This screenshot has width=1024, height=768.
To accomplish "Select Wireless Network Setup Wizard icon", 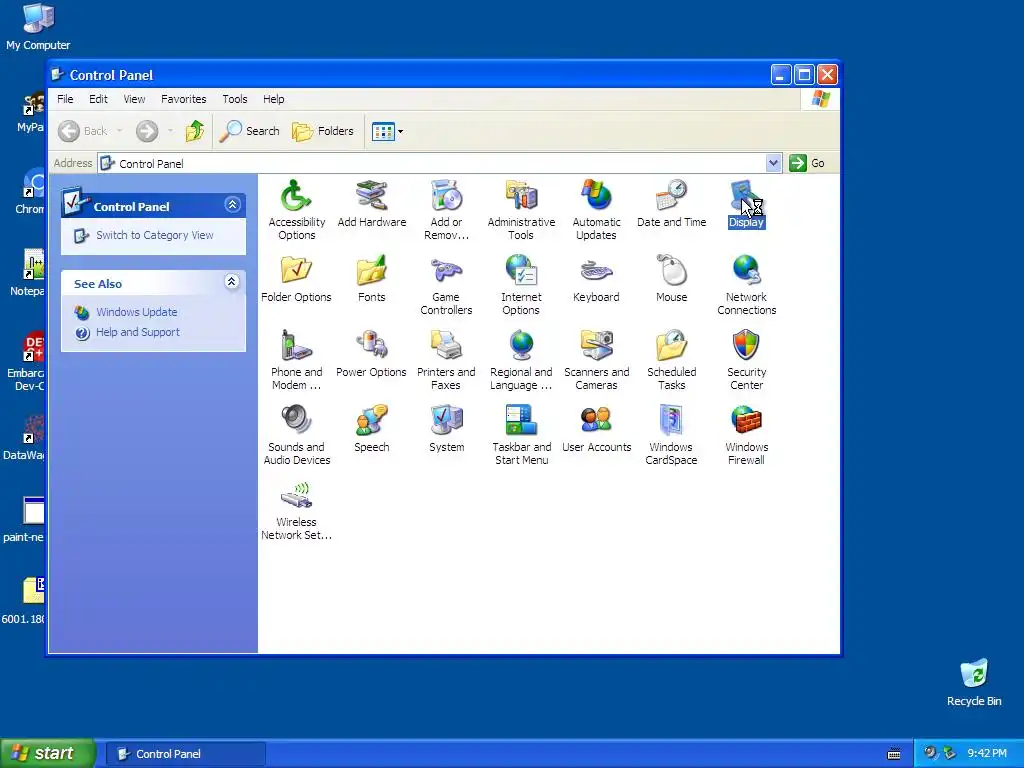I will coord(296,509).
